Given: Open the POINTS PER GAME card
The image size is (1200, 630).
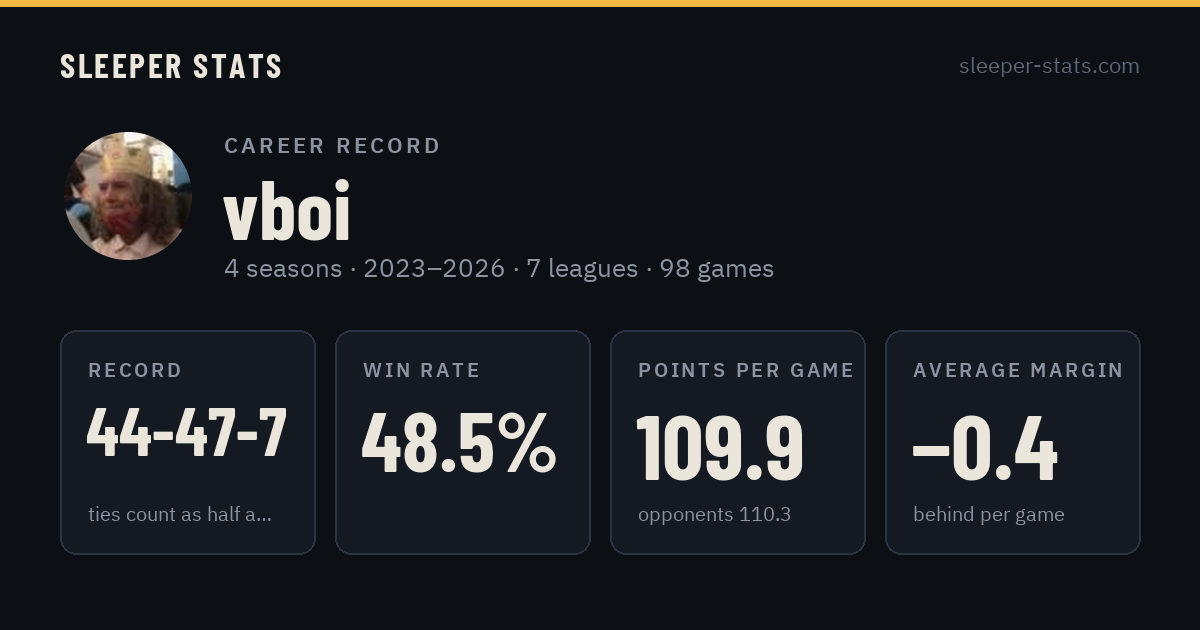Looking at the screenshot, I should point(738,442).
